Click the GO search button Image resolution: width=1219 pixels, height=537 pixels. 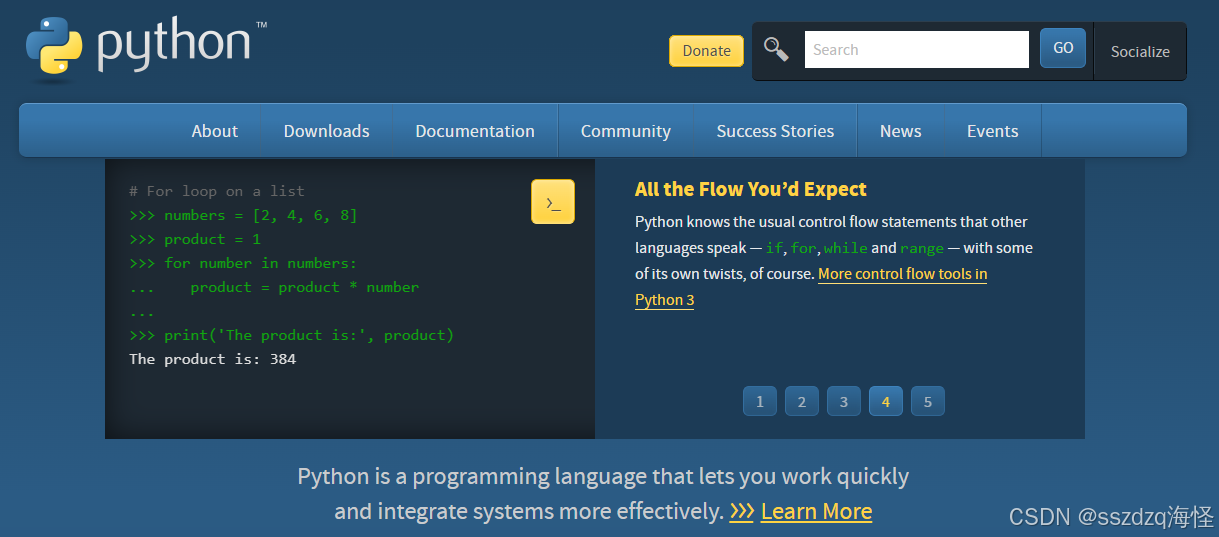point(1063,48)
